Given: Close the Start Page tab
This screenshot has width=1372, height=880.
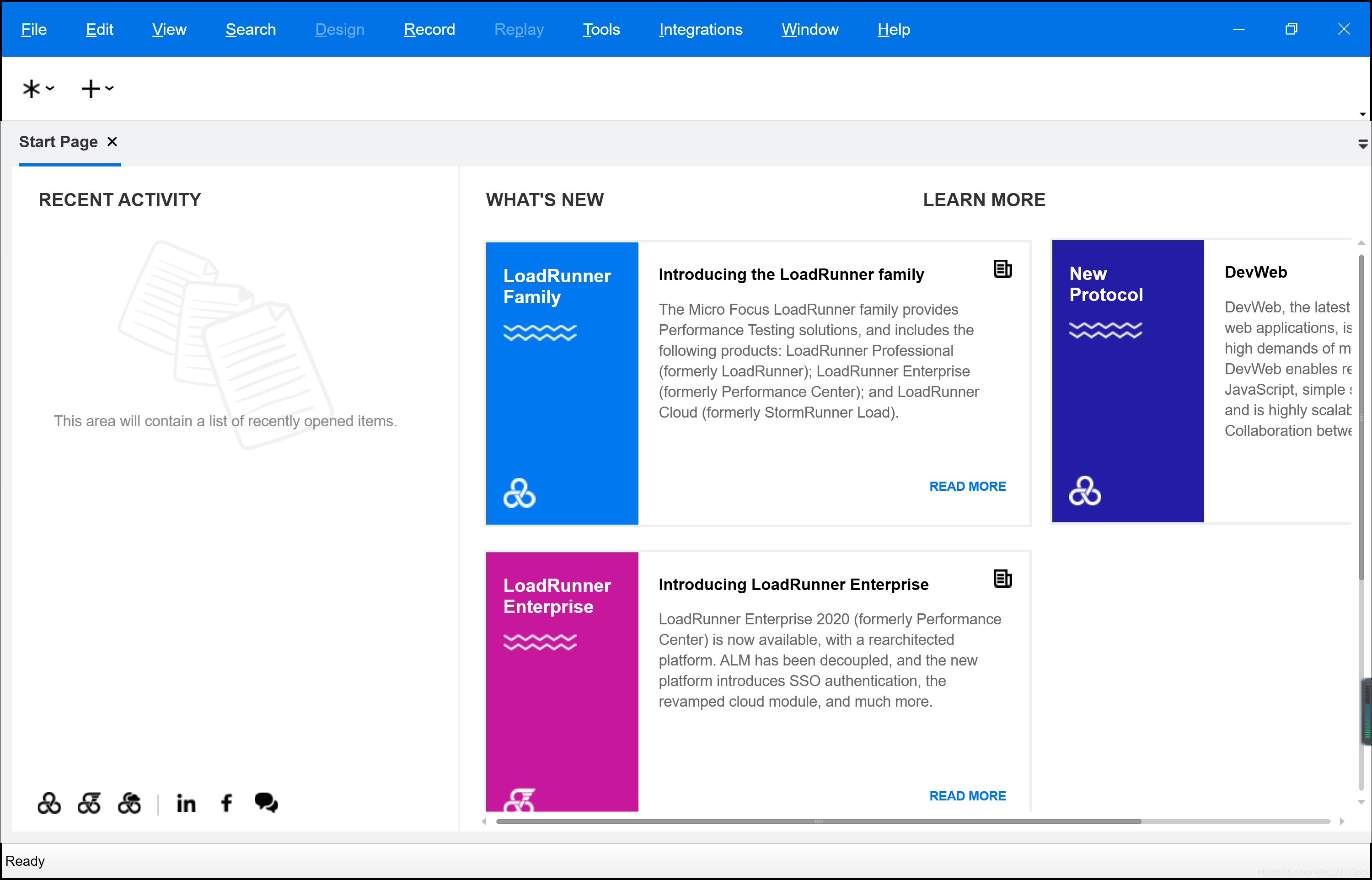Looking at the screenshot, I should coord(113,142).
